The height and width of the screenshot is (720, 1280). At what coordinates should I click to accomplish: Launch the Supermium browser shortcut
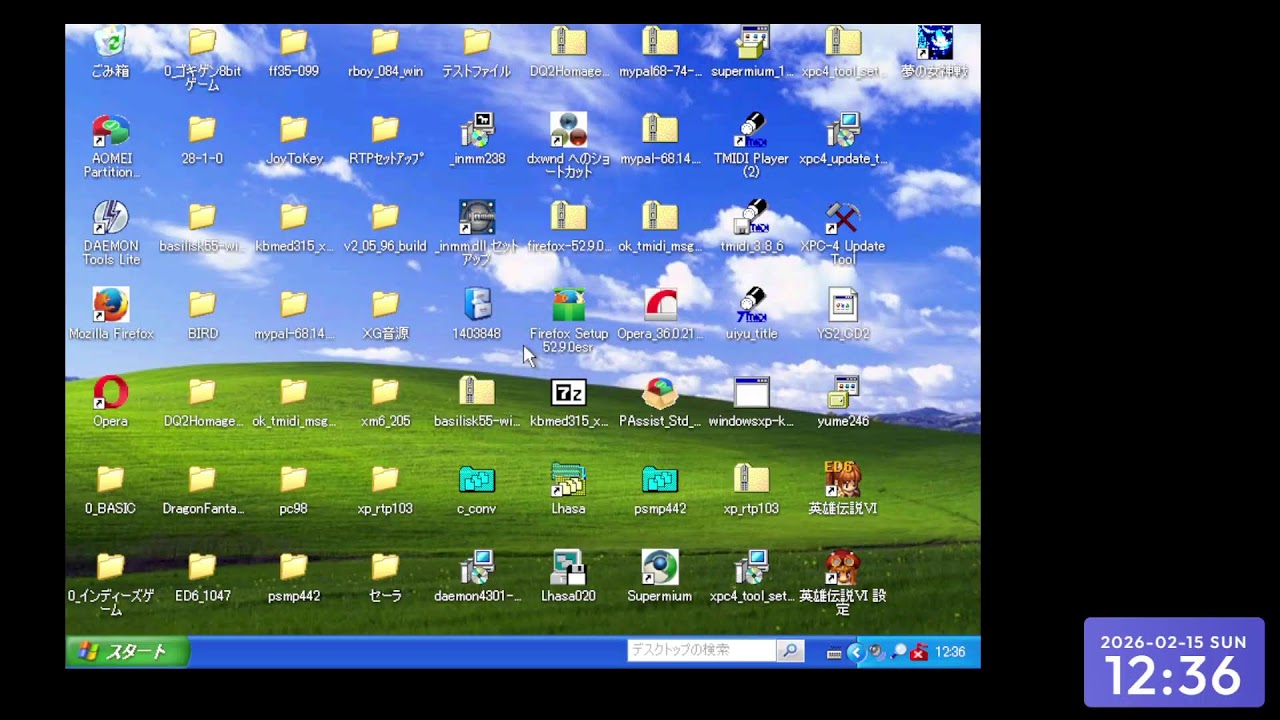(x=660, y=567)
